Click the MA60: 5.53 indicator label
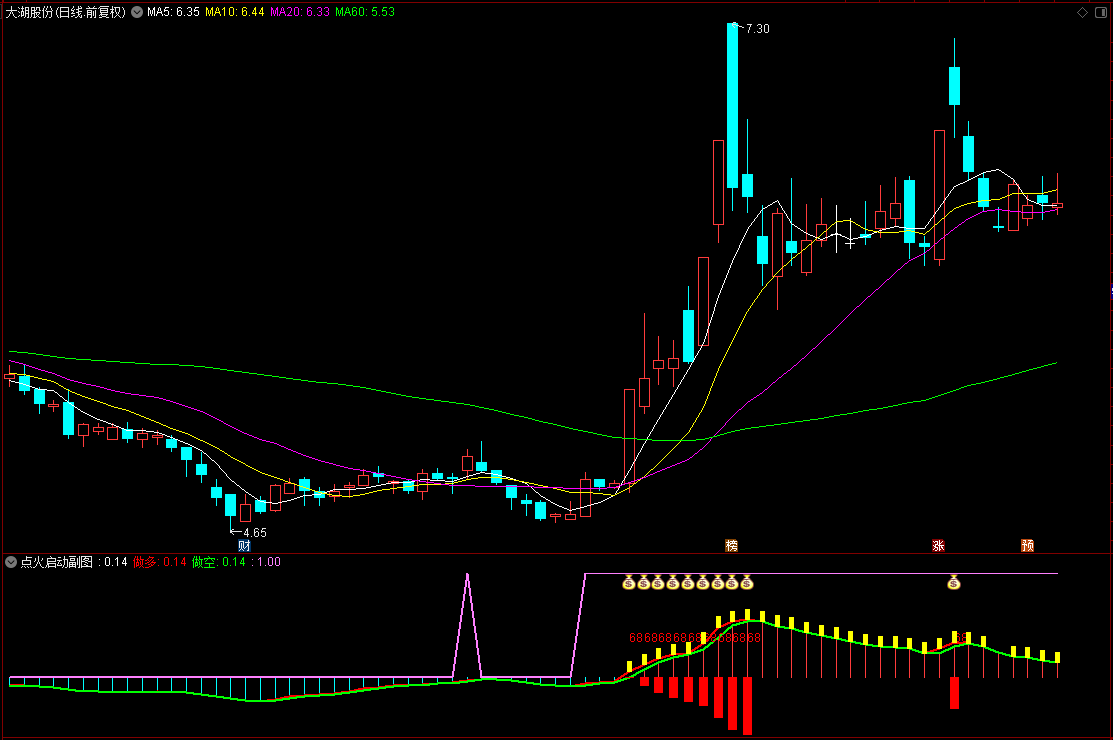1113x740 pixels. (365, 12)
